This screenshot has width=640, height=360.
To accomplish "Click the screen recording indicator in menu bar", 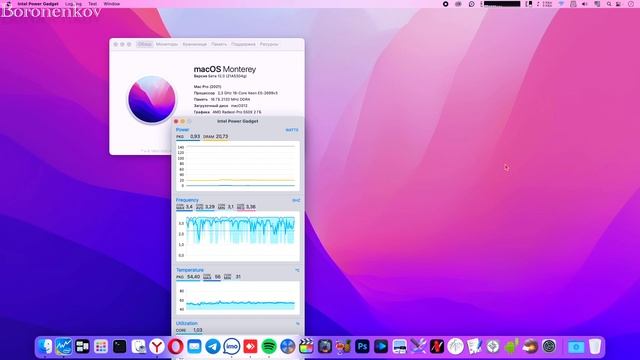I will point(445,4).
